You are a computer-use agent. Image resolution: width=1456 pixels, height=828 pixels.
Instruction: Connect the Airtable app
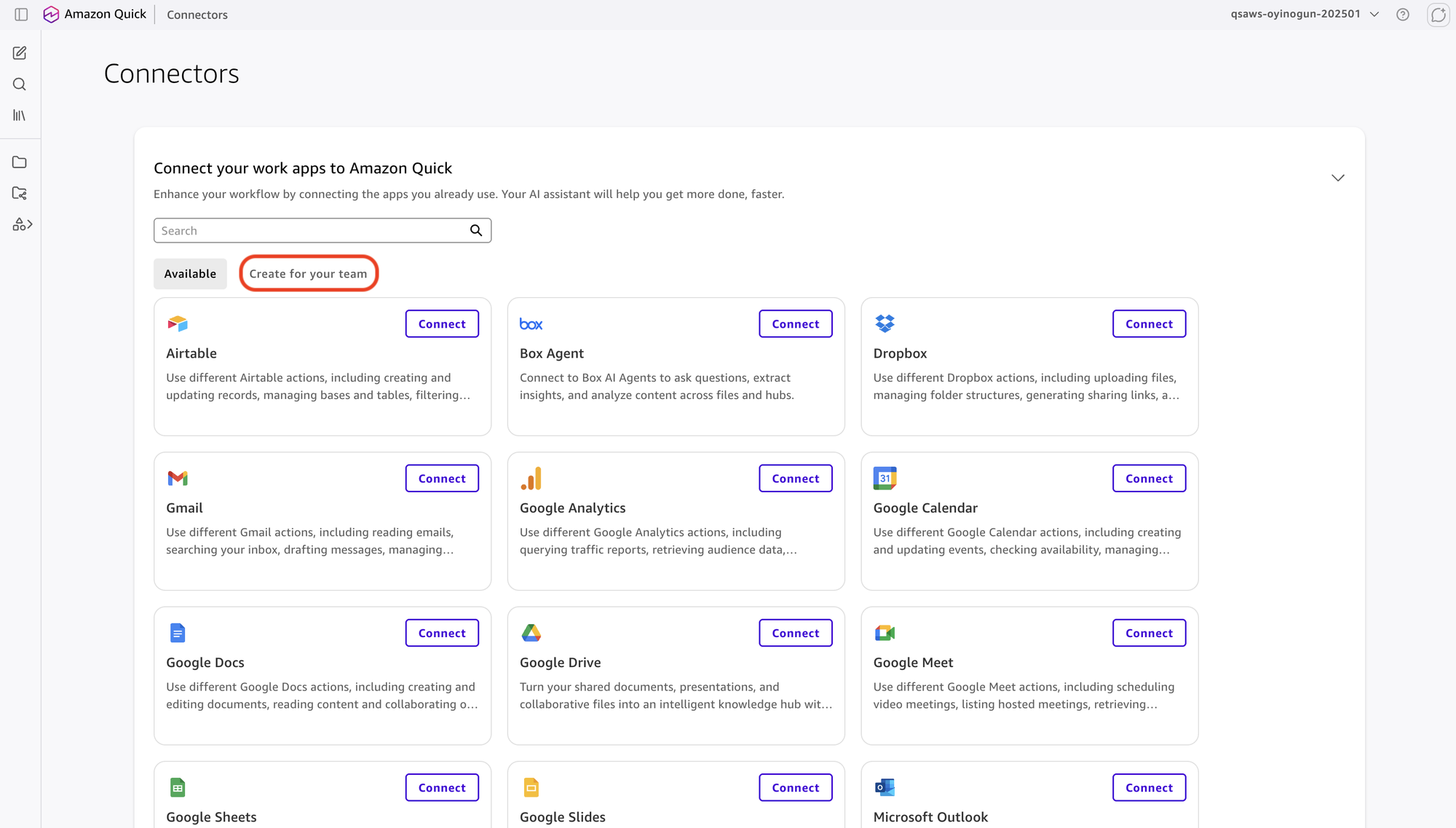[442, 324]
